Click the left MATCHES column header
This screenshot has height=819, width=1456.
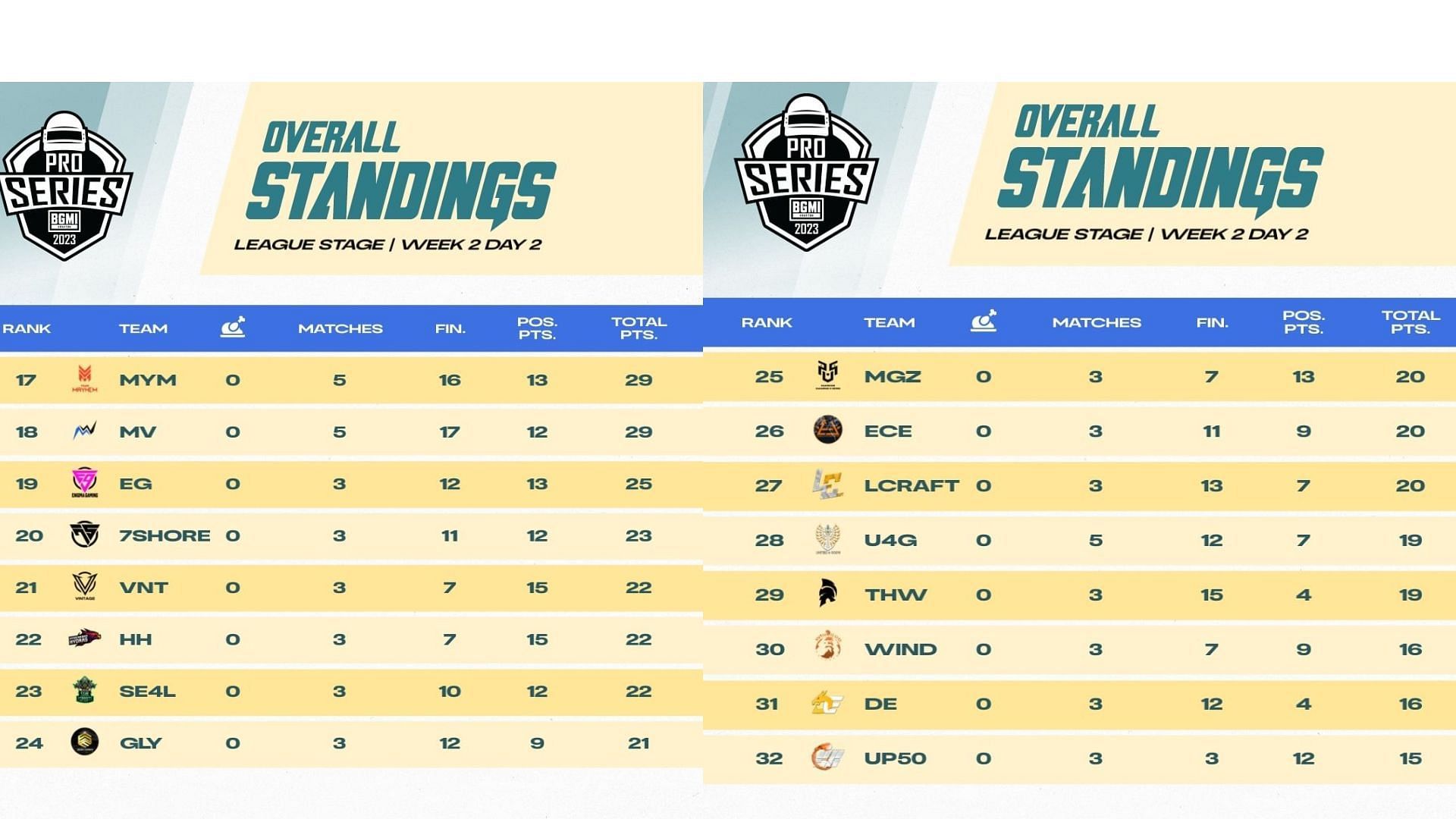pos(340,328)
